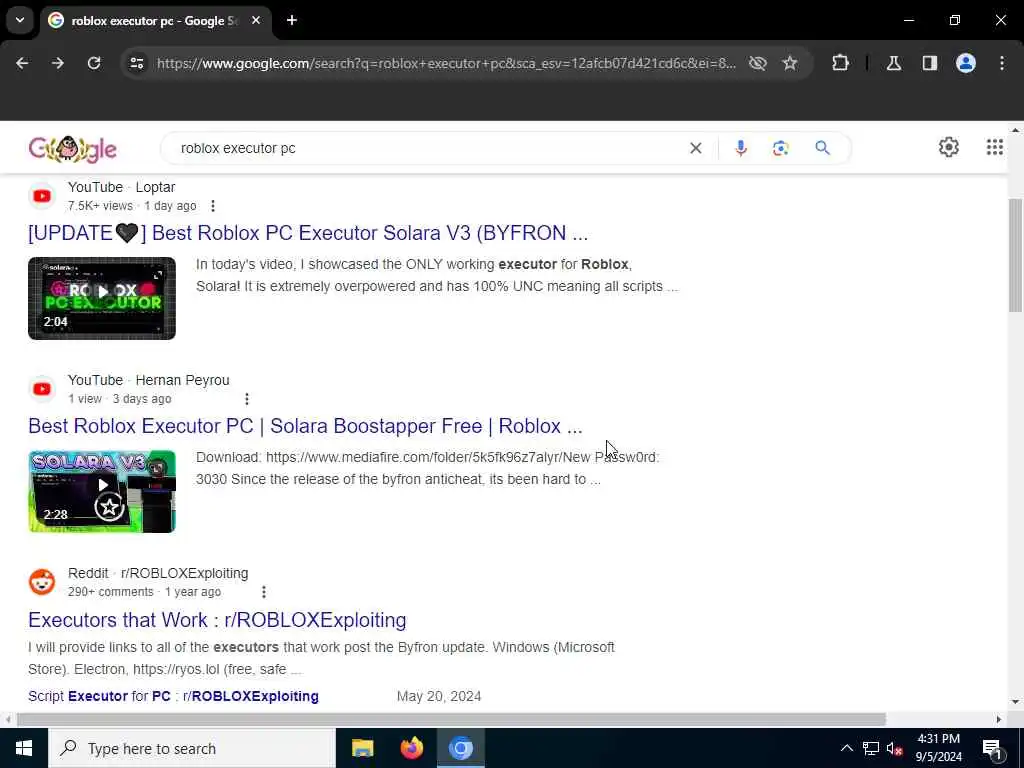Click the taskbar search box
This screenshot has width=1024, height=768.
[192, 748]
